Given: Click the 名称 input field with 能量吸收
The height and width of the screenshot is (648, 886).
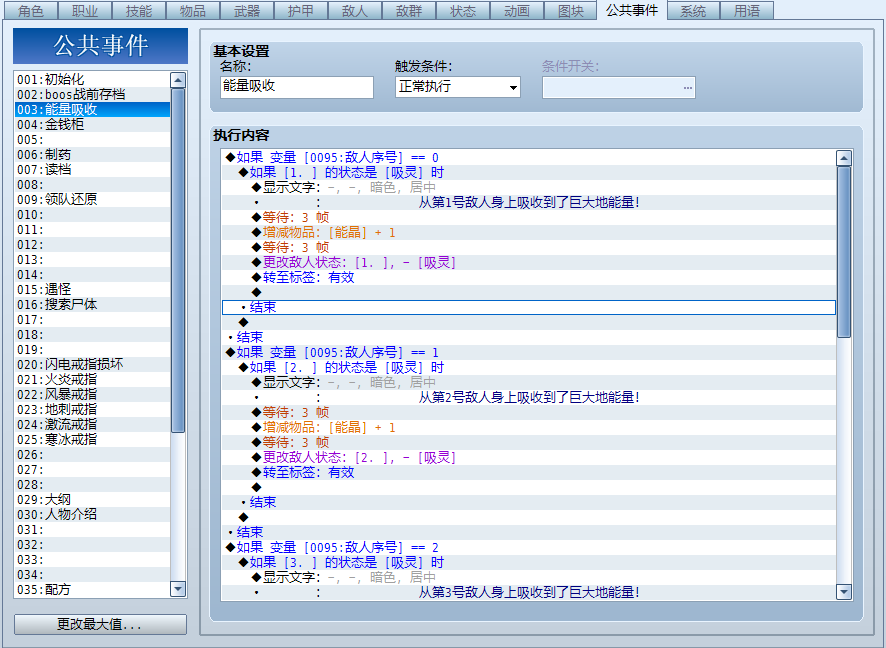Looking at the screenshot, I should tap(297, 87).
